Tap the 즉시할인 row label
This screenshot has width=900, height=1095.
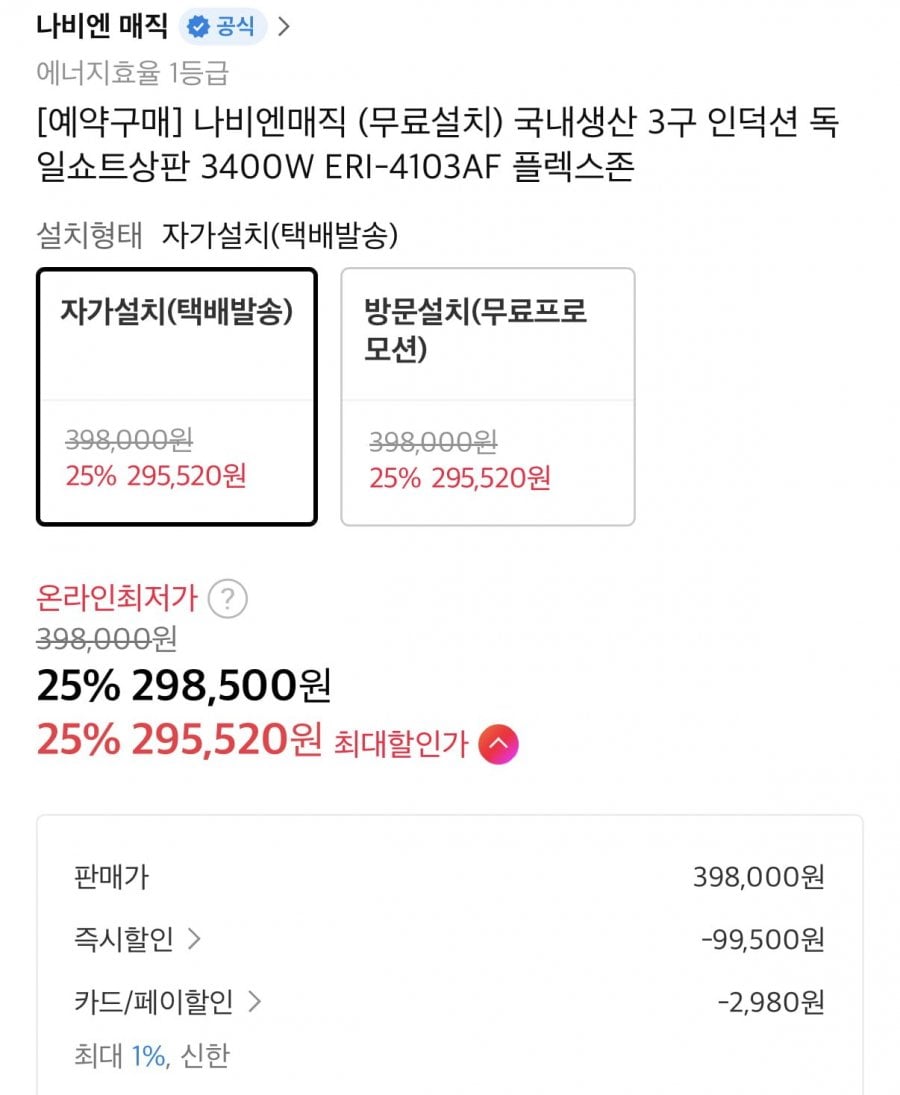[123, 939]
